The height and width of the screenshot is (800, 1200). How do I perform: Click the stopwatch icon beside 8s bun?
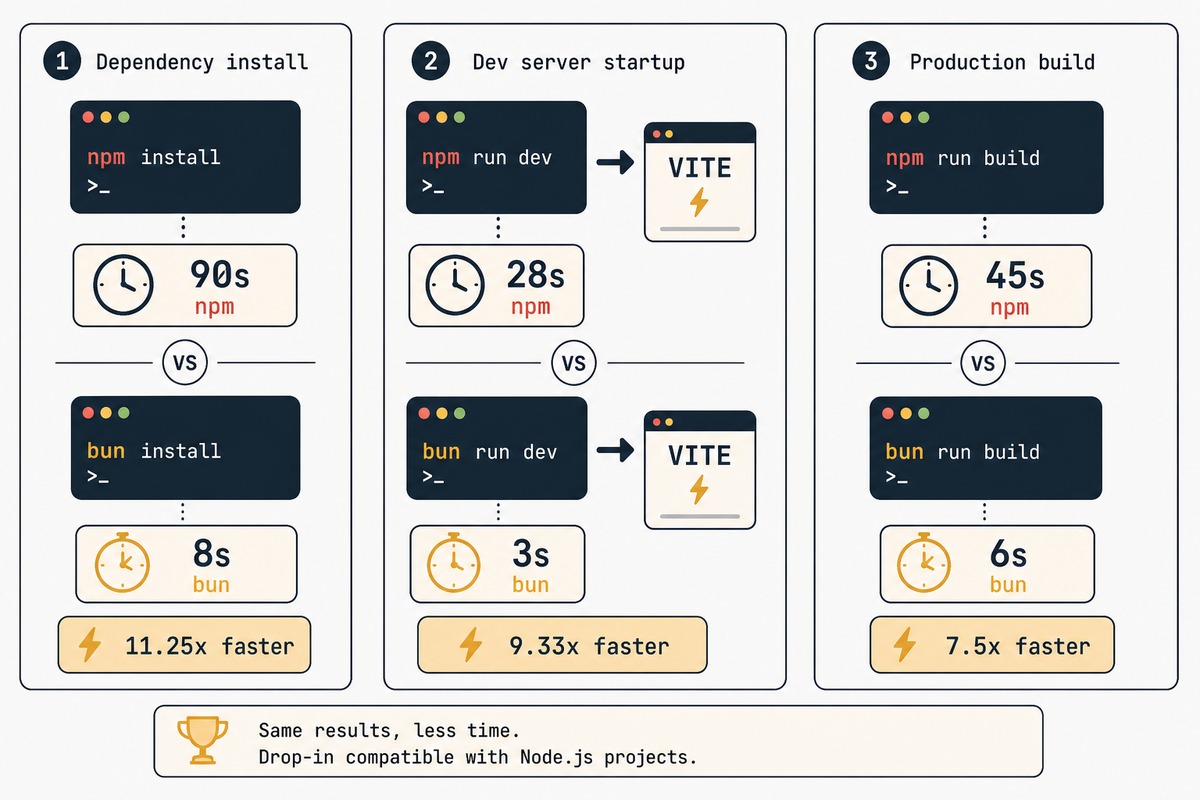124,565
